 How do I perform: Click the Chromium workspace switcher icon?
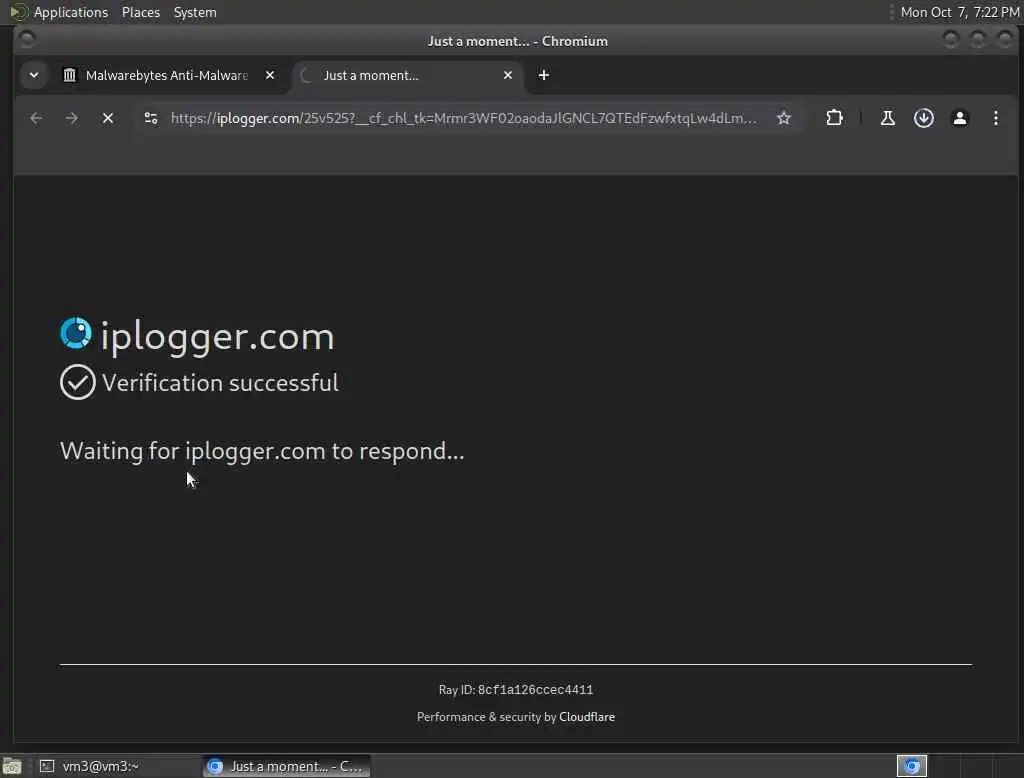click(x=912, y=766)
